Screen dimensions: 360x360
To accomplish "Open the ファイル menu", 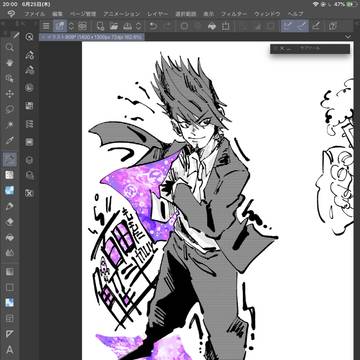I will (x=35, y=14).
